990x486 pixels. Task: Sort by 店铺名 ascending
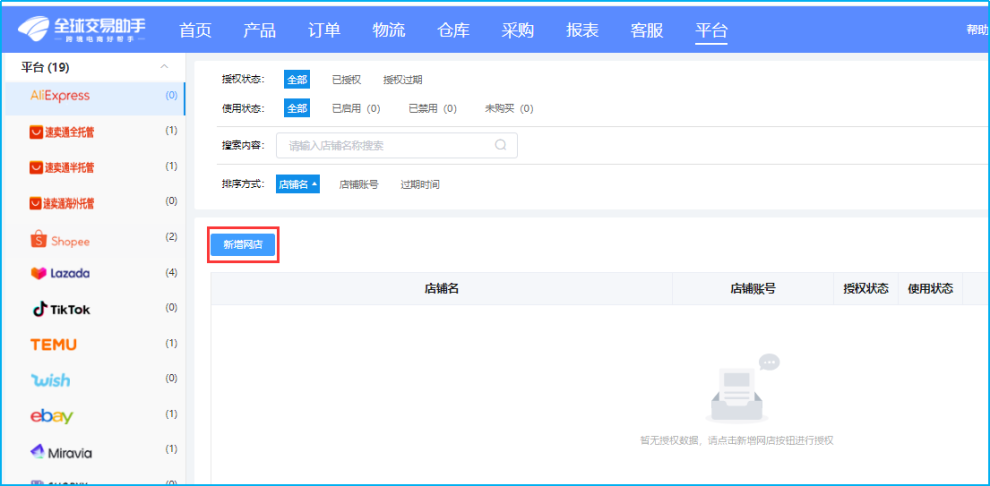pyautogui.click(x=297, y=184)
